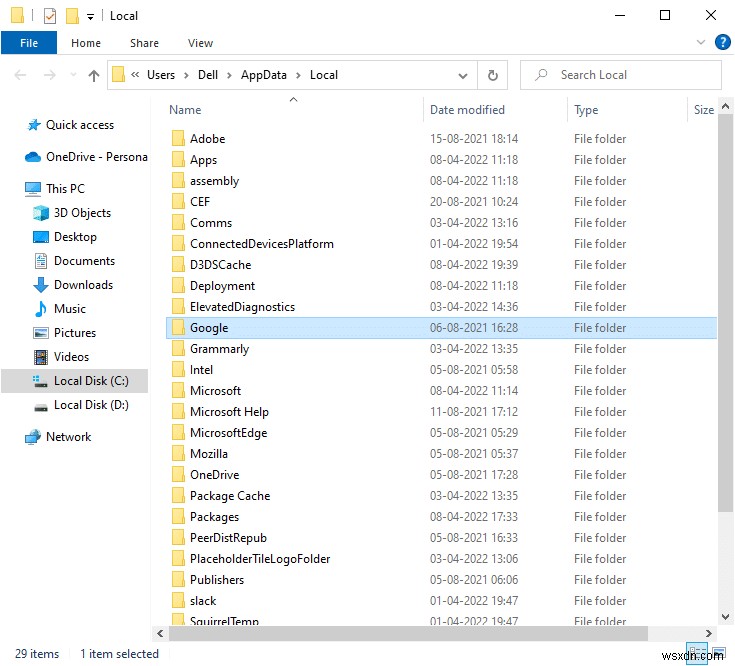Click Dell in the address breadcrumb
735x666 pixels.
pyautogui.click(x=208, y=75)
